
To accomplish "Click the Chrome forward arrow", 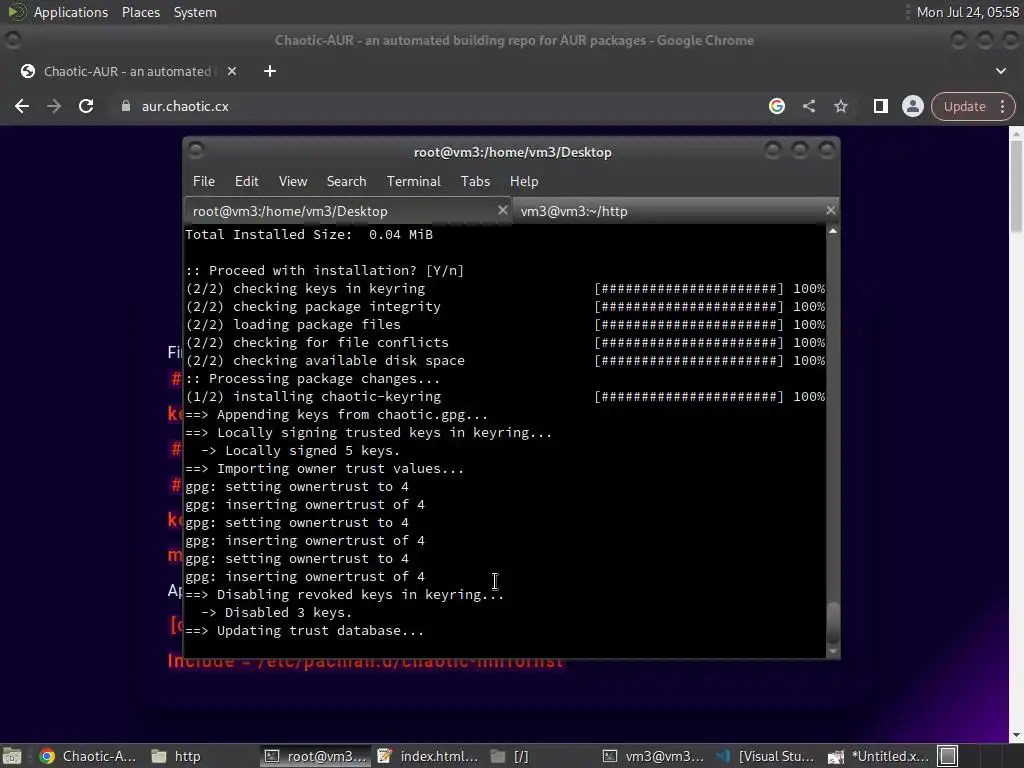I will point(54,106).
